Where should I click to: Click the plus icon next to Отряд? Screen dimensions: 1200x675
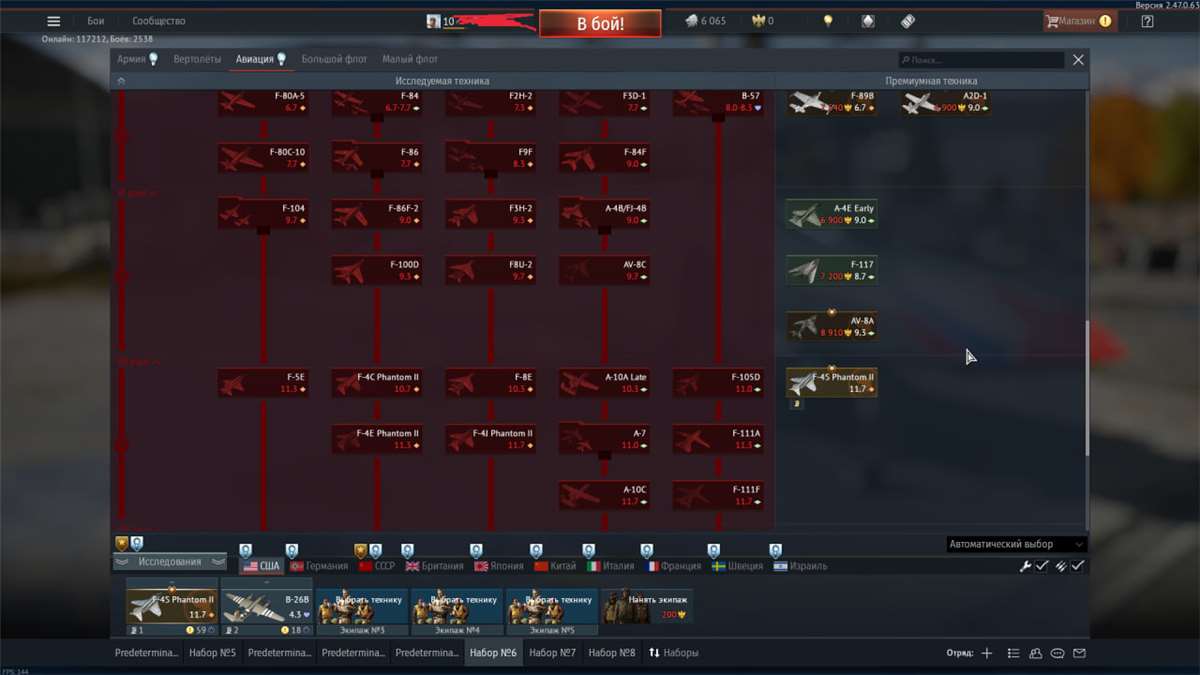pos(987,653)
